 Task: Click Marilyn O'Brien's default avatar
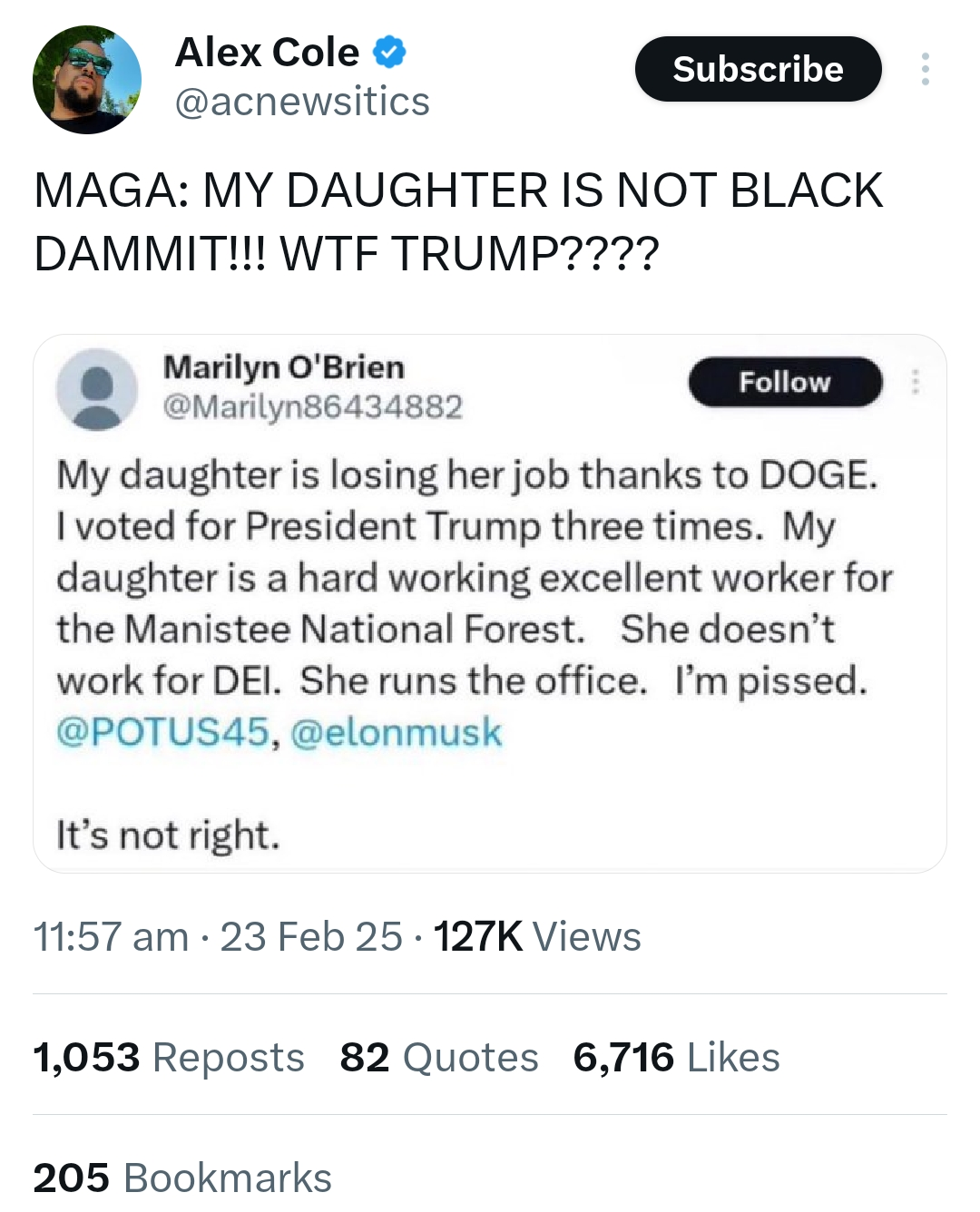[96, 388]
